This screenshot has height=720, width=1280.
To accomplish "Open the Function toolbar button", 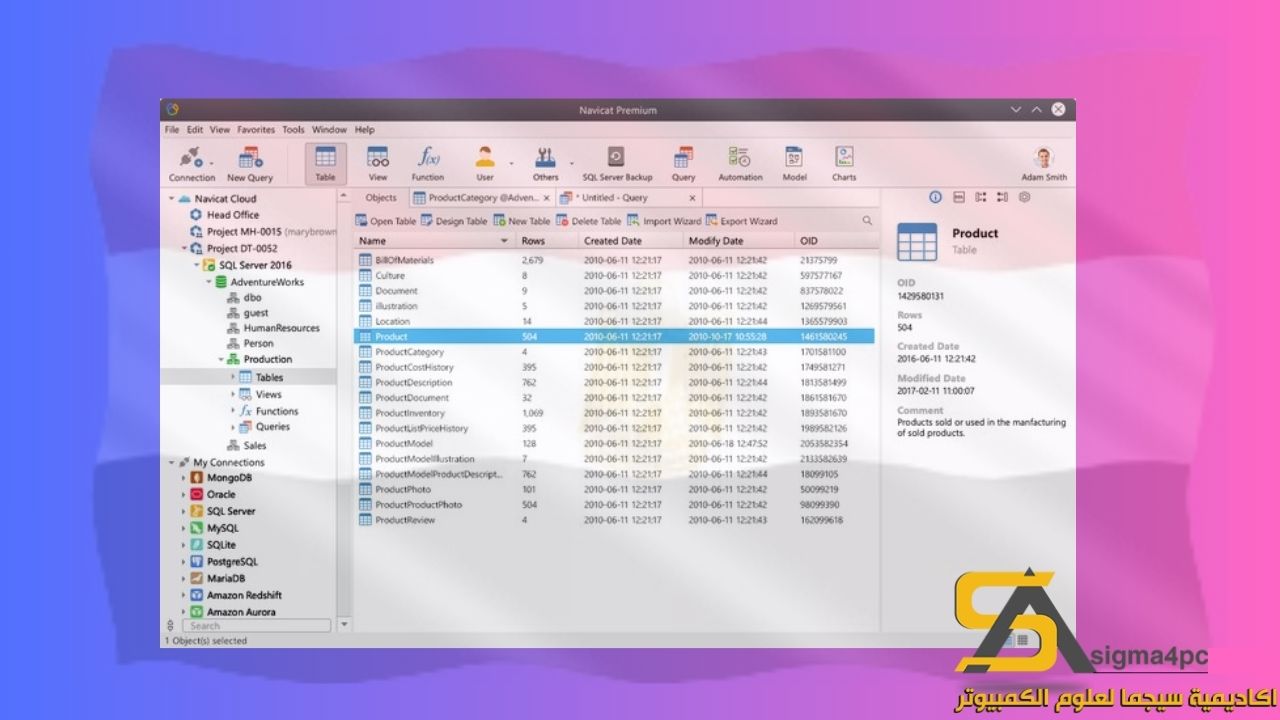I will [x=428, y=164].
